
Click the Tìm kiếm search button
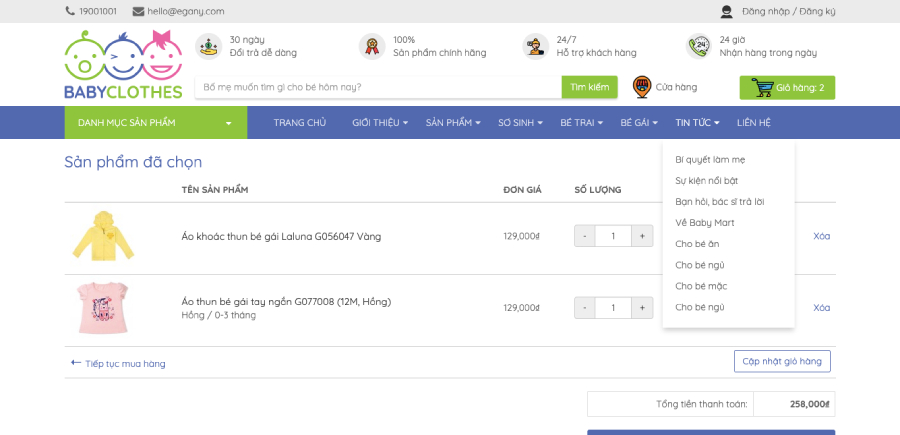(x=589, y=87)
